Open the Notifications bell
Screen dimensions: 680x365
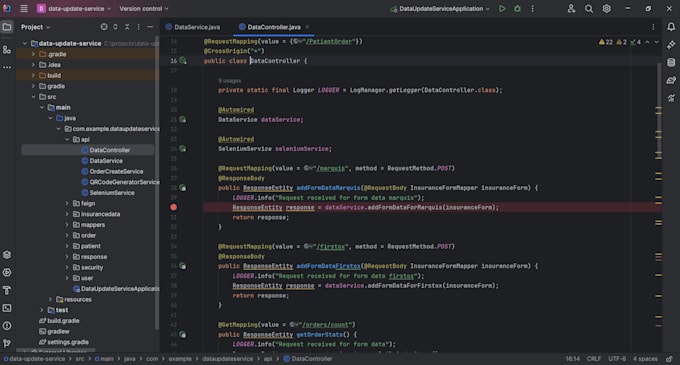671,27
